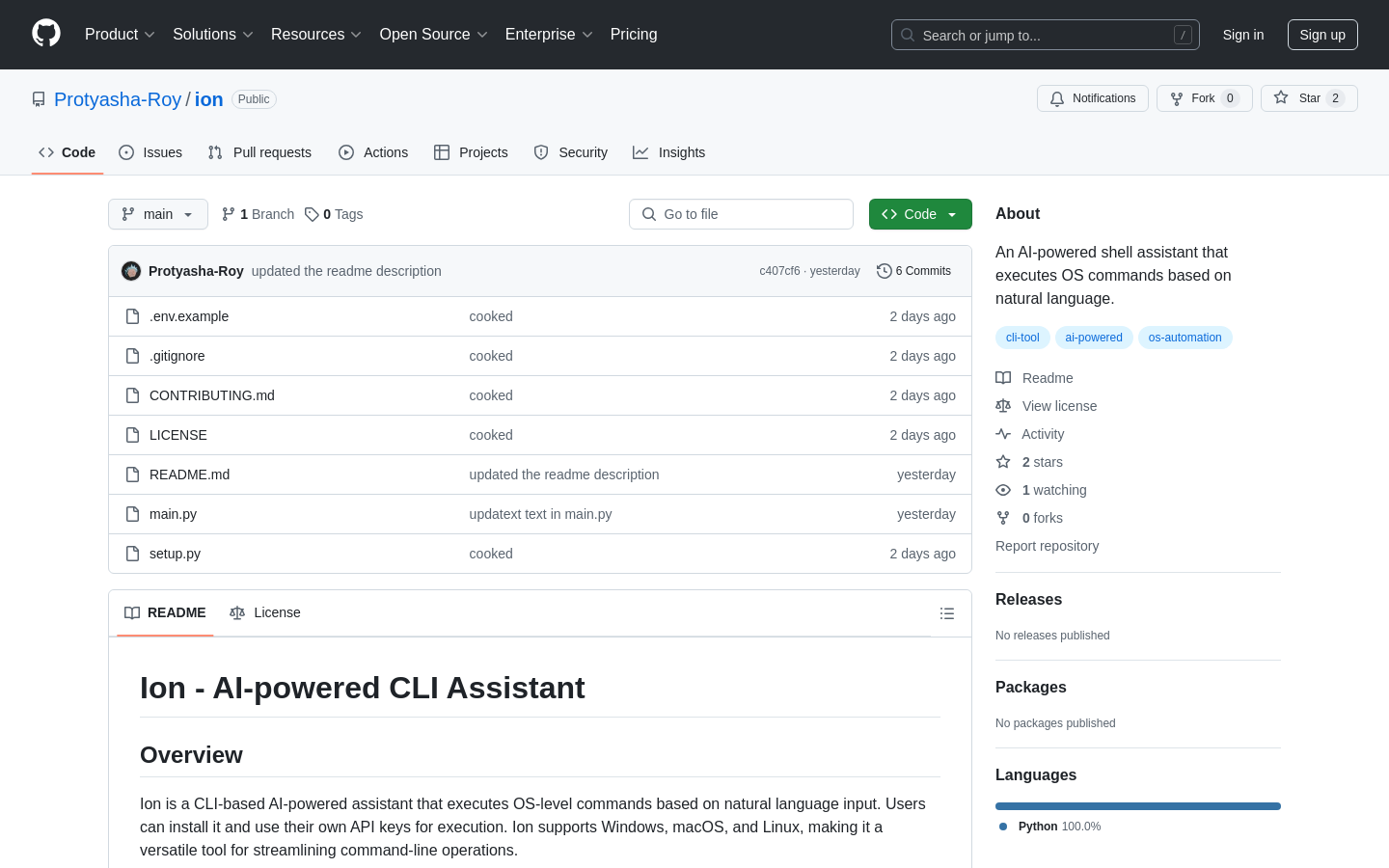Expand the Product menu

120,35
